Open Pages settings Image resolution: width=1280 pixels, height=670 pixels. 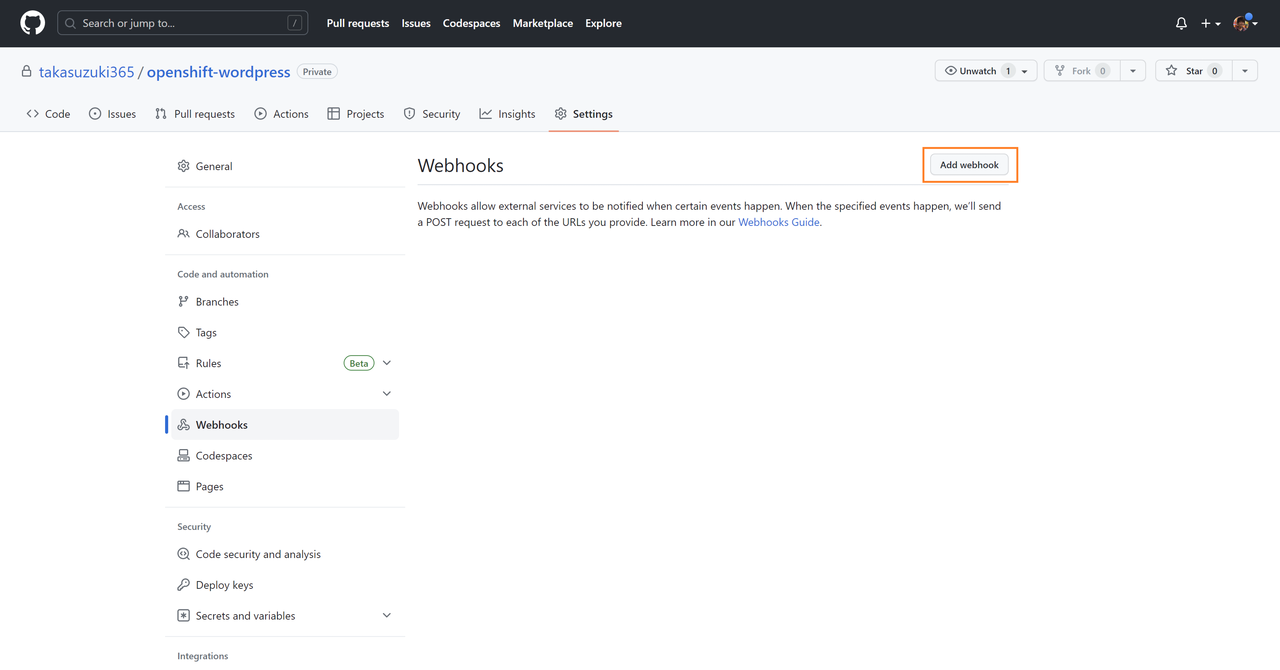285,487
